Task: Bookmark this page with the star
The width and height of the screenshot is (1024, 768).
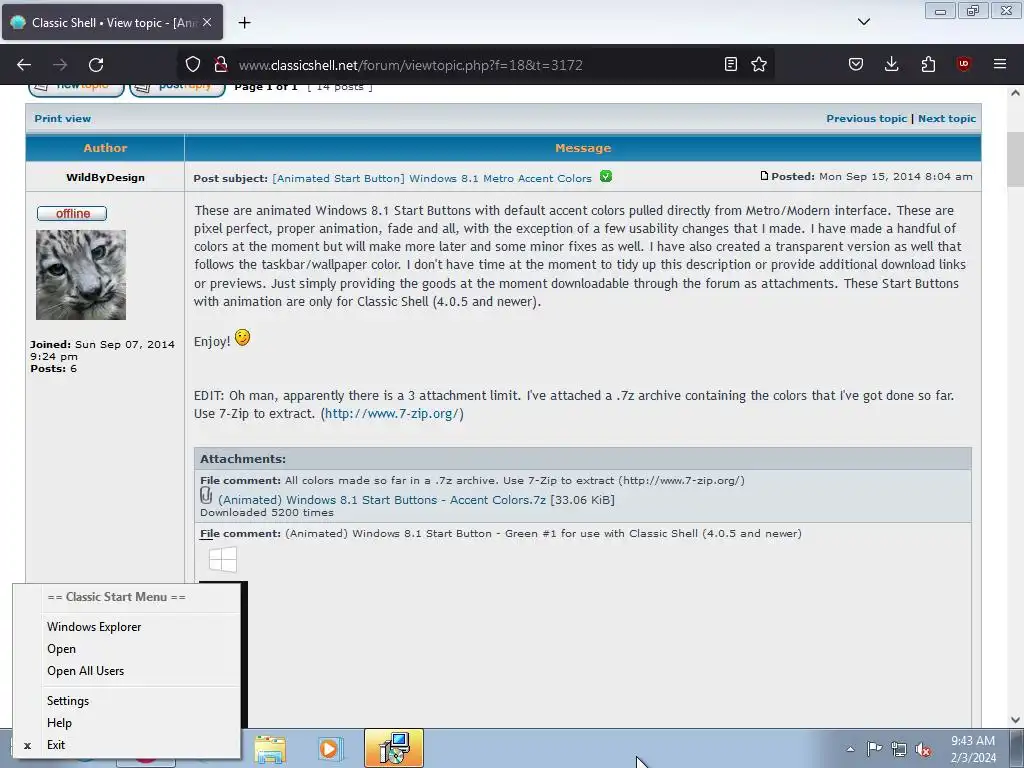Action: coord(759,64)
